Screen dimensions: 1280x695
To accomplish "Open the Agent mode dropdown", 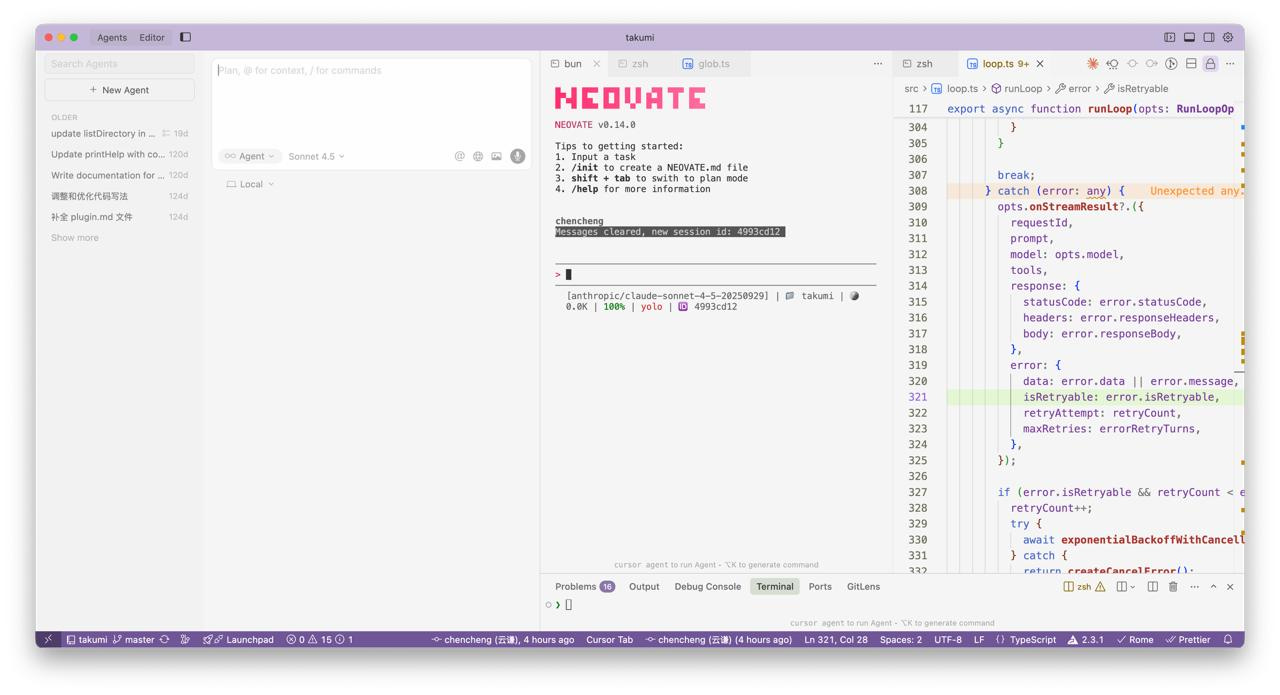I will (x=249, y=156).
